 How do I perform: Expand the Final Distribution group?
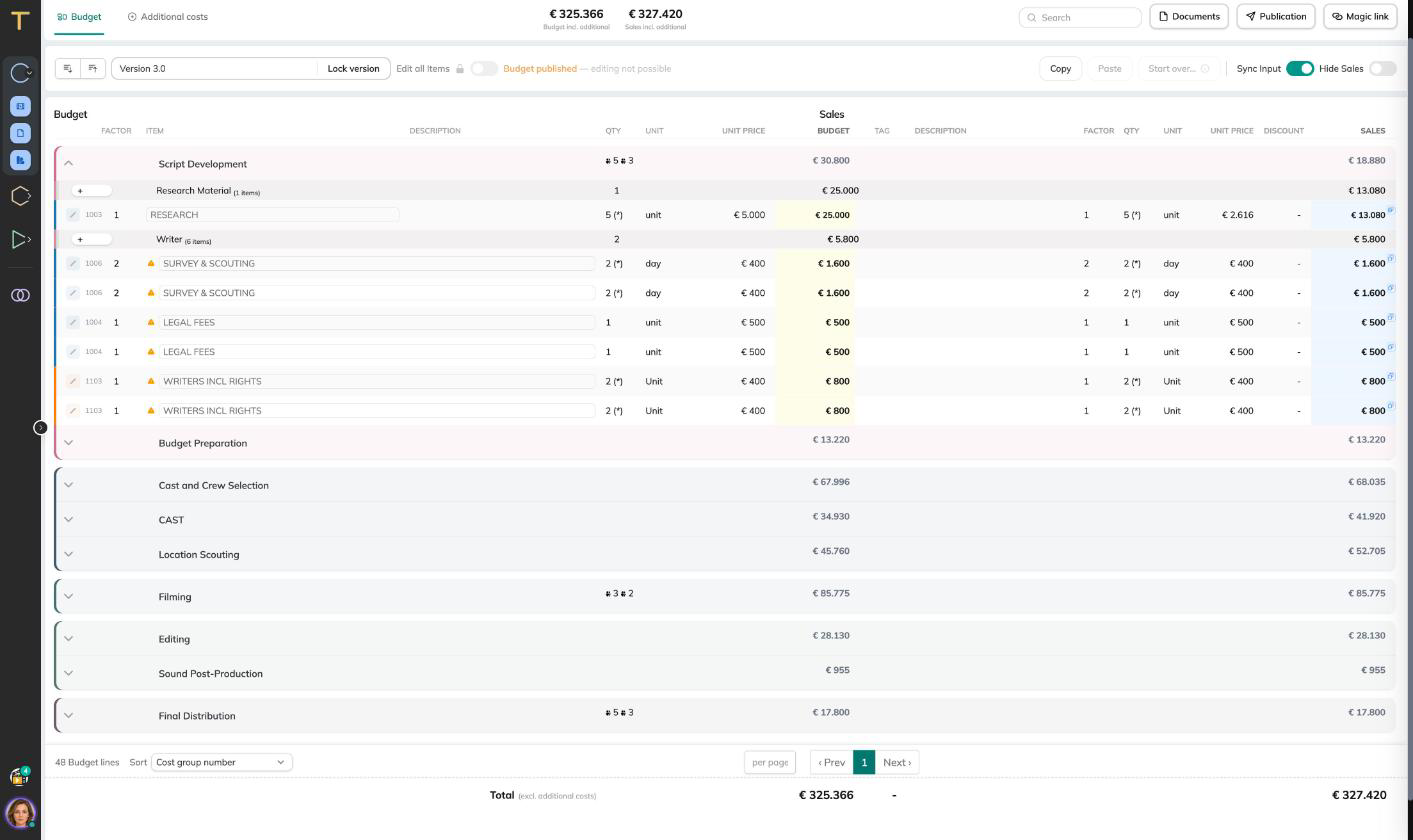[69, 715]
